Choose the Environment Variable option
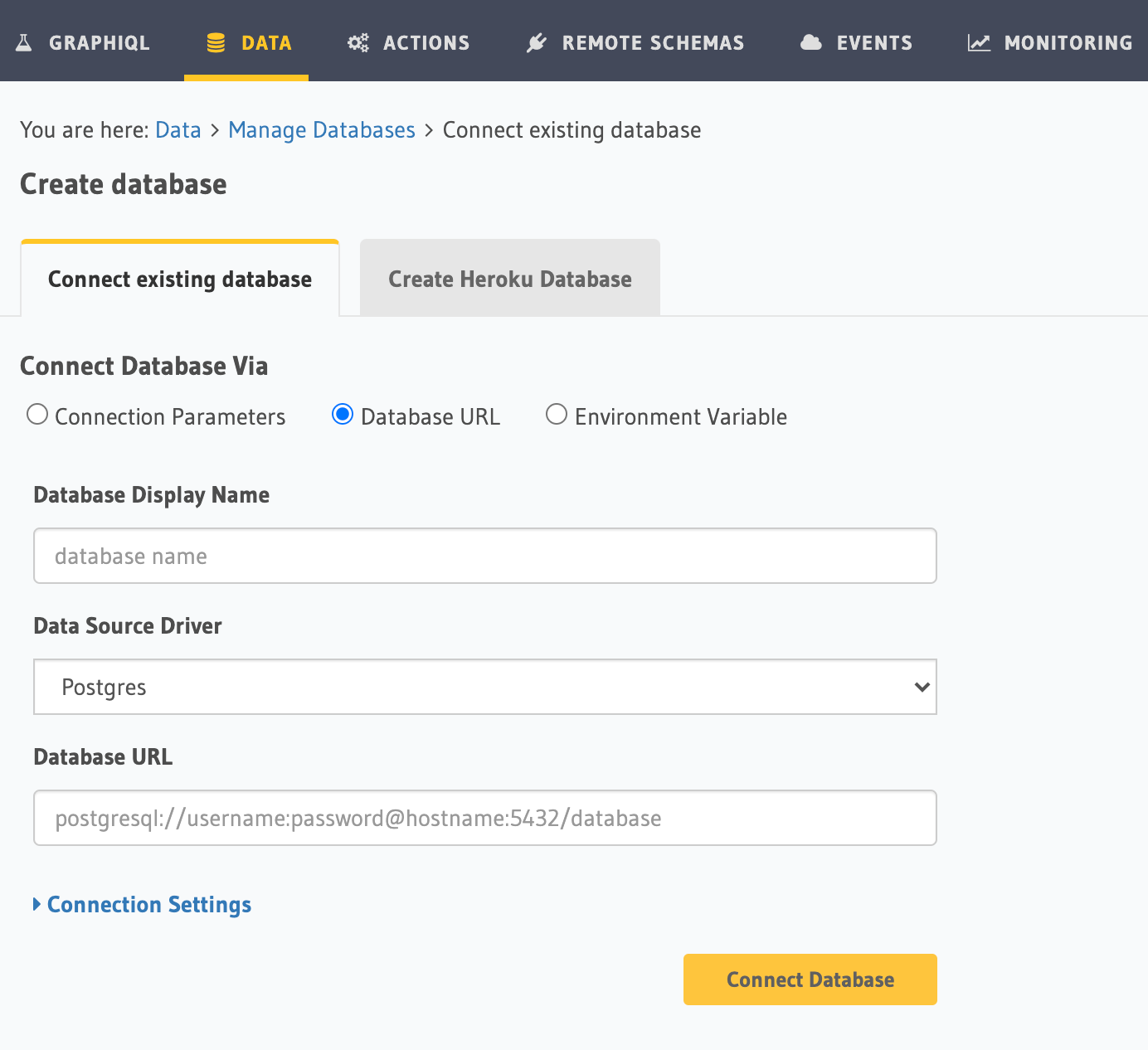This screenshot has width=1148, height=1050. (556, 414)
